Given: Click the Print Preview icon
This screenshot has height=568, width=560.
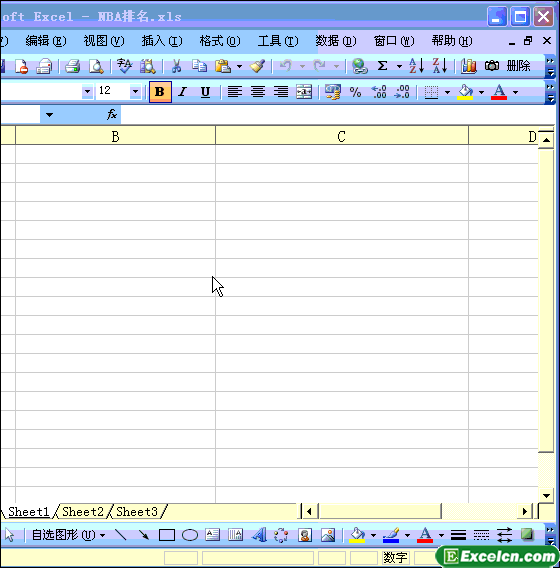Looking at the screenshot, I should (x=96, y=66).
